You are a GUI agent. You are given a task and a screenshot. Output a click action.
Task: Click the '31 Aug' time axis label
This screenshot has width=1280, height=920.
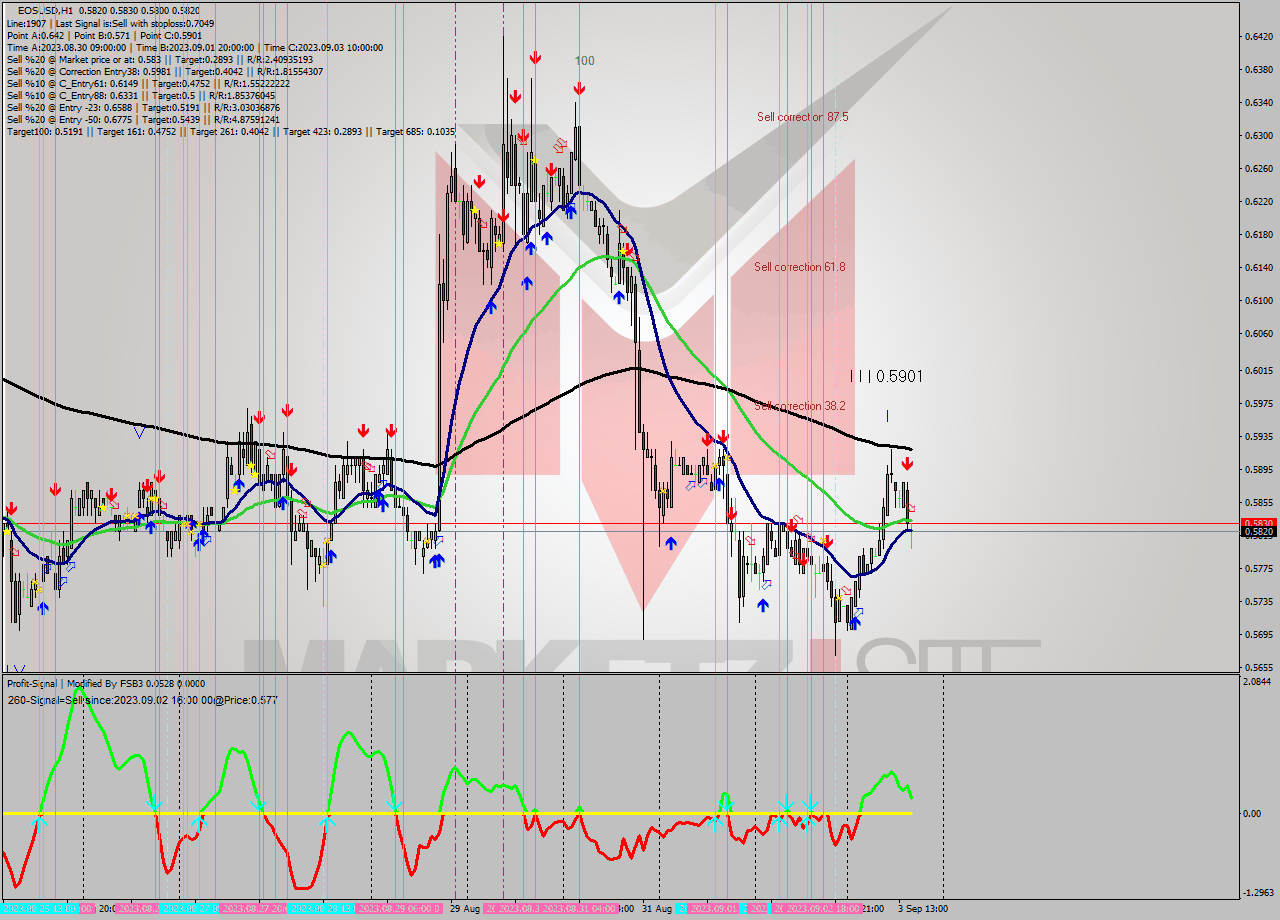pyautogui.click(x=656, y=908)
